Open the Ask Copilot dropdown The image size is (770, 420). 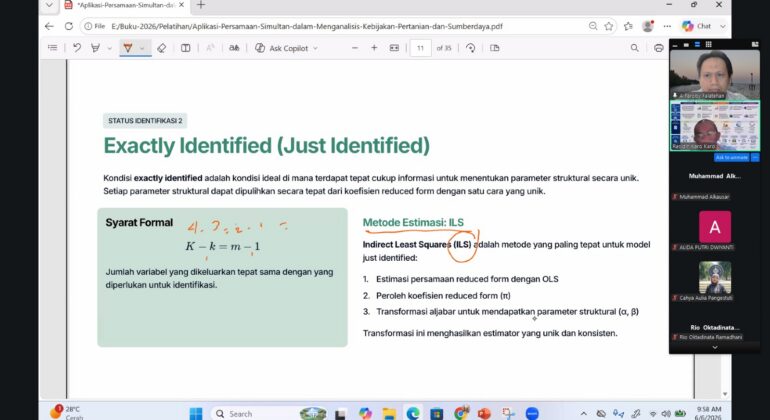point(286,48)
